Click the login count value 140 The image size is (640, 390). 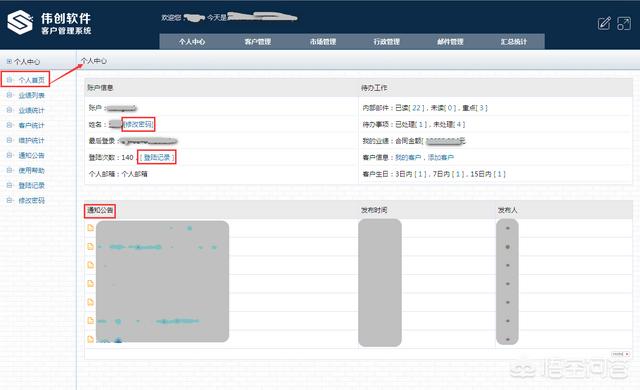point(127,157)
